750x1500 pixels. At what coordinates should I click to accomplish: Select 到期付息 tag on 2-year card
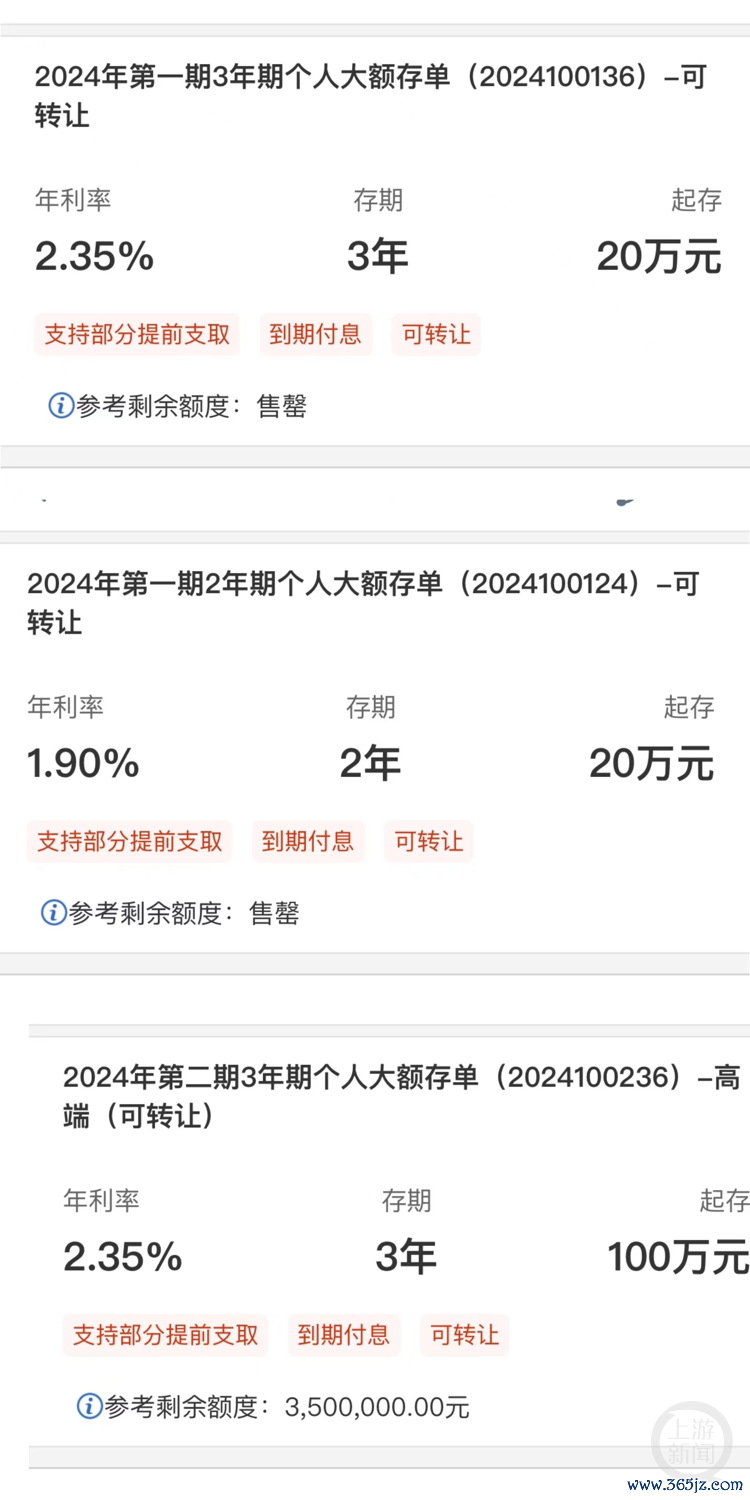(308, 841)
